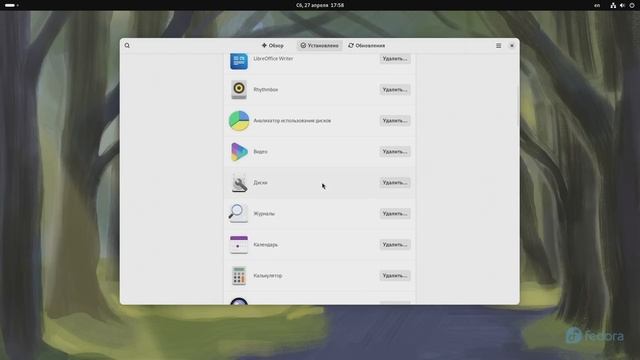
Task: Click the window scrollbar on right edge
Action: [x=518, y=106]
